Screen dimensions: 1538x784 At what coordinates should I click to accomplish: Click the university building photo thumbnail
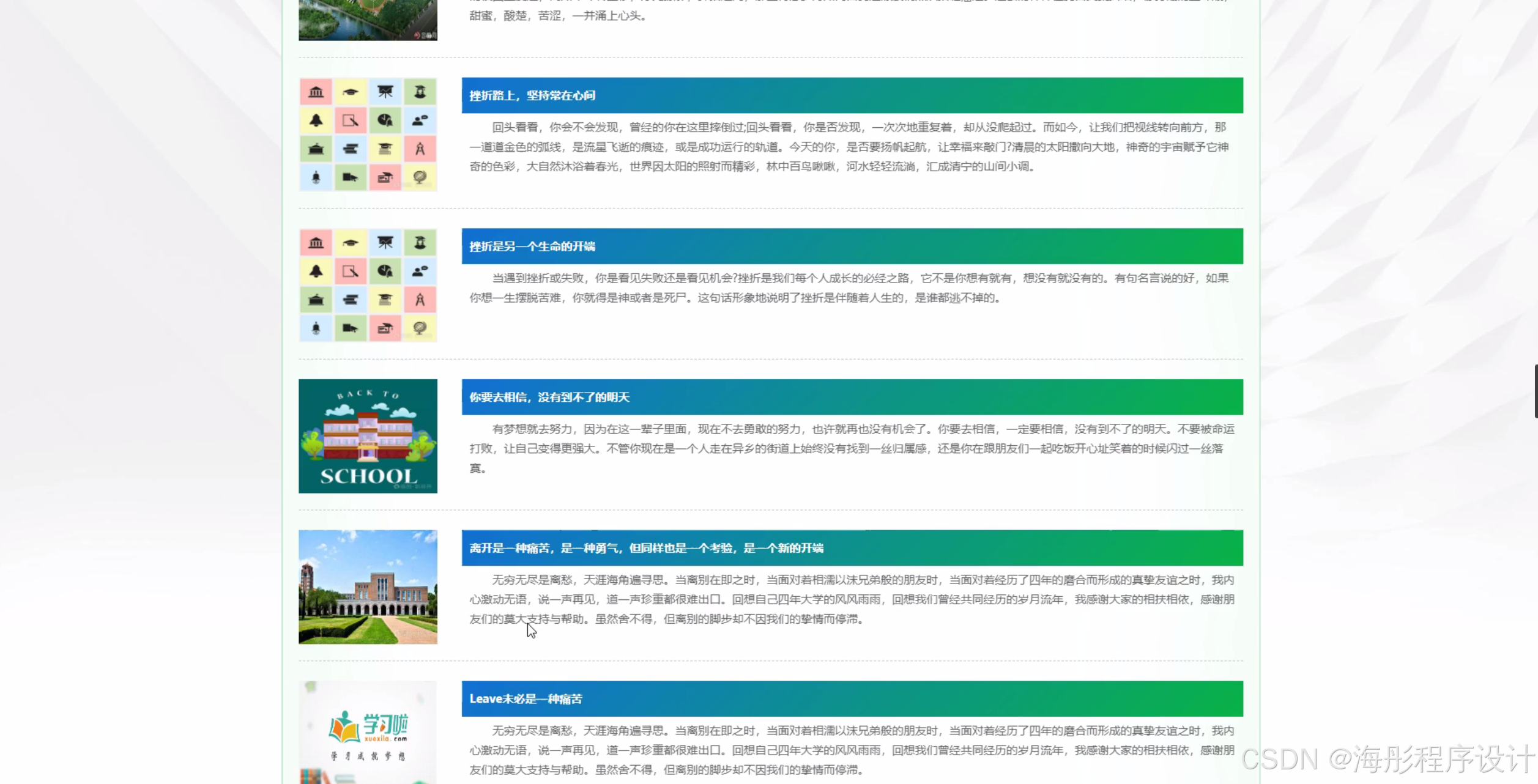click(368, 587)
